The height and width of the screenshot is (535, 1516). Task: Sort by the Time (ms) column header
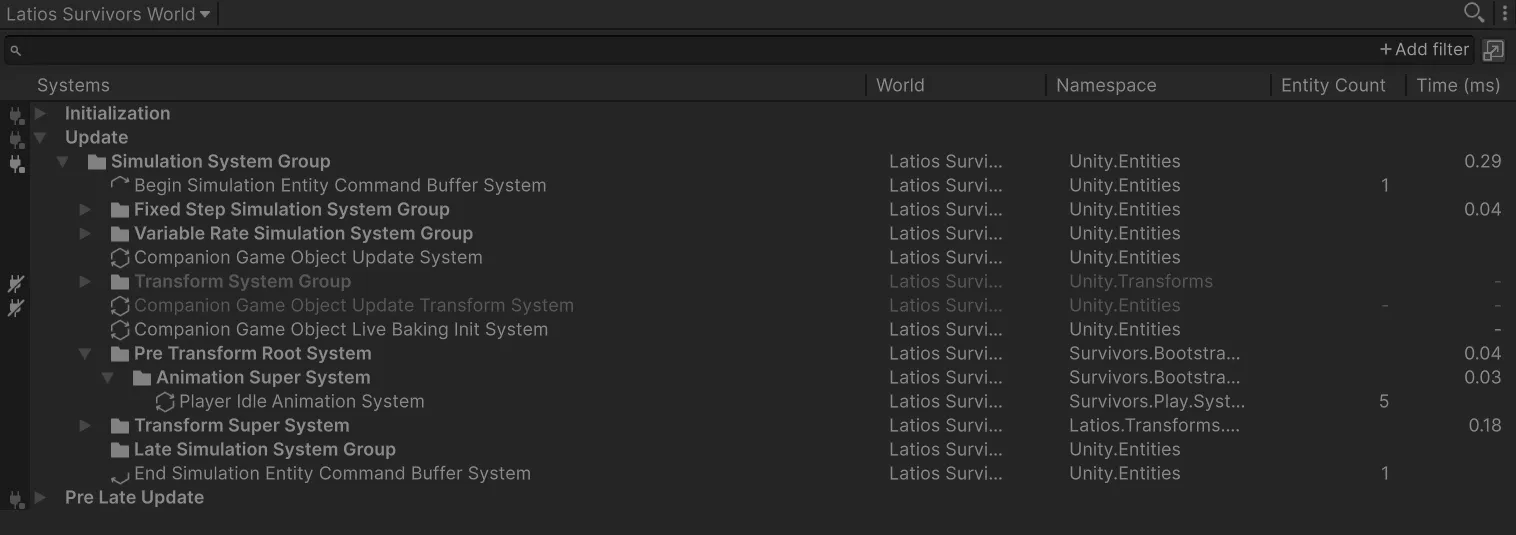click(1458, 86)
